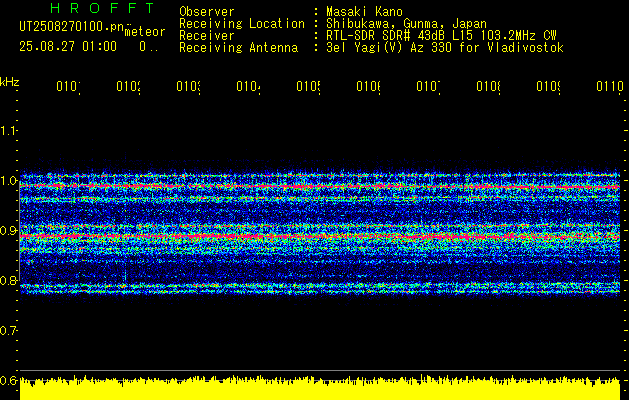Click the 0103 time marker
The image size is (629, 400).
(188, 86)
